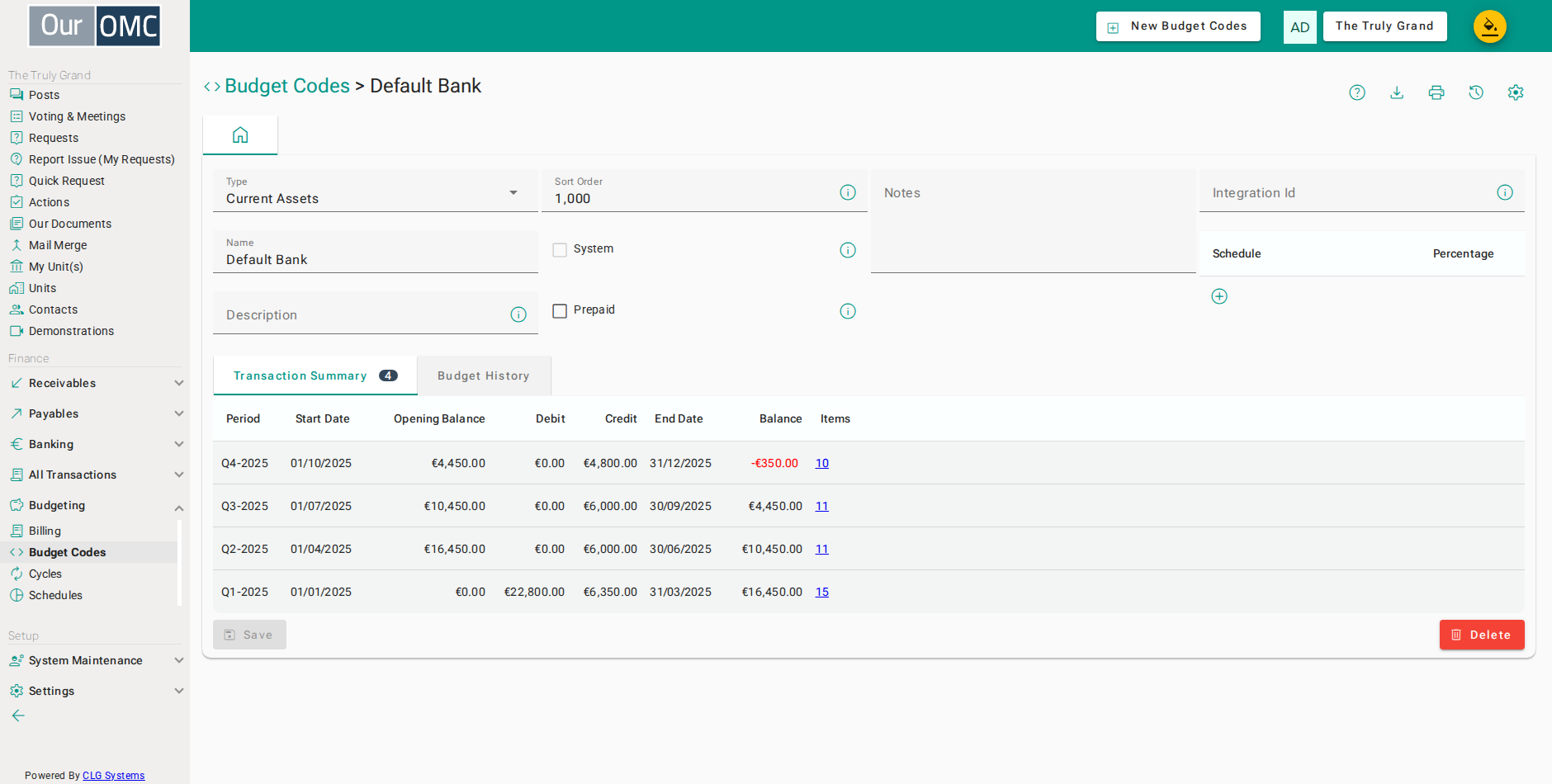Open Billing under Budgeting

pos(45,531)
